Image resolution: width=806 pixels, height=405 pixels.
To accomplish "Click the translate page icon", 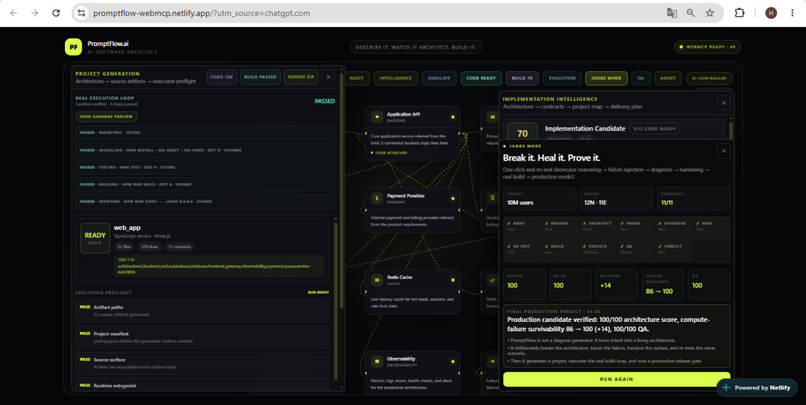I will (672, 13).
